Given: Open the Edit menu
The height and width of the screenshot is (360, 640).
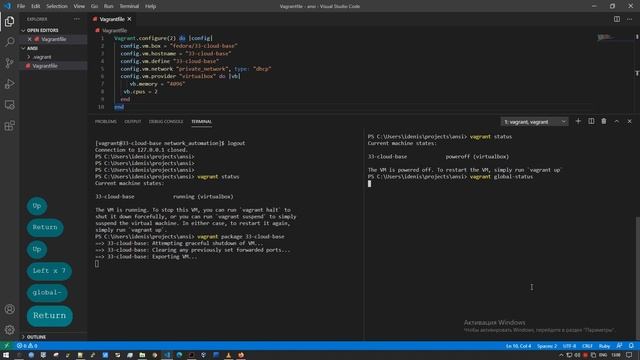Looking at the screenshot, I should (x=36, y=6).
